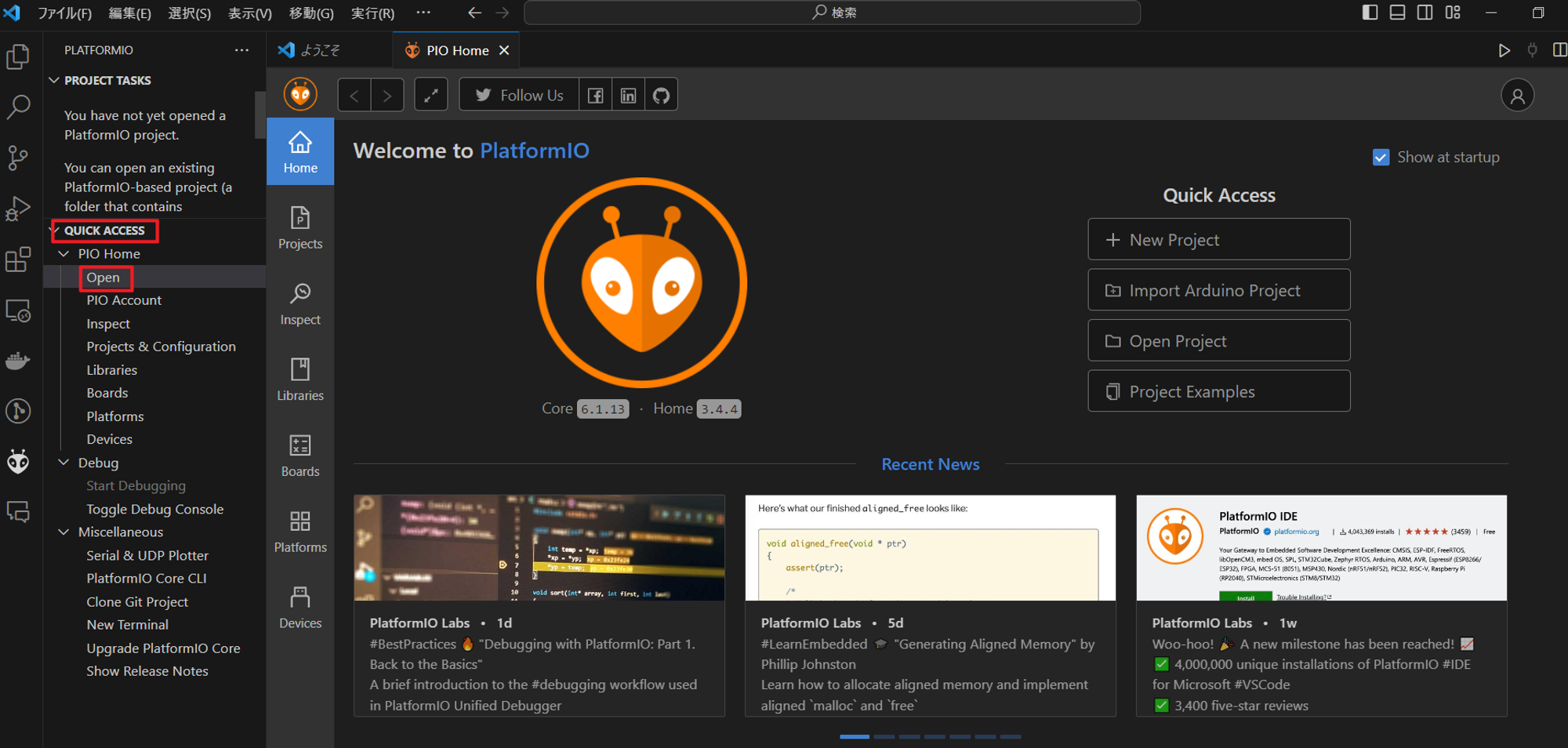This screenshot has height=748, width=1568.
Task: Open Boards in the PIO Home sidebar
Action: click(300, 456)
